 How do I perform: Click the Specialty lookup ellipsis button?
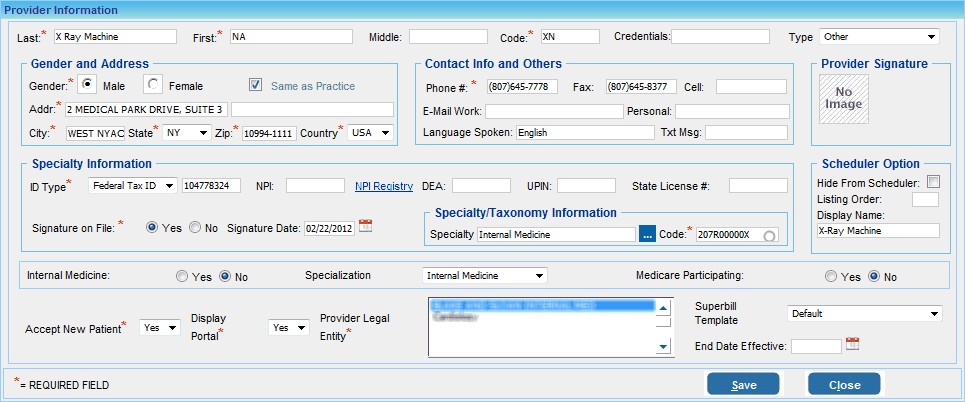(648, 235)
